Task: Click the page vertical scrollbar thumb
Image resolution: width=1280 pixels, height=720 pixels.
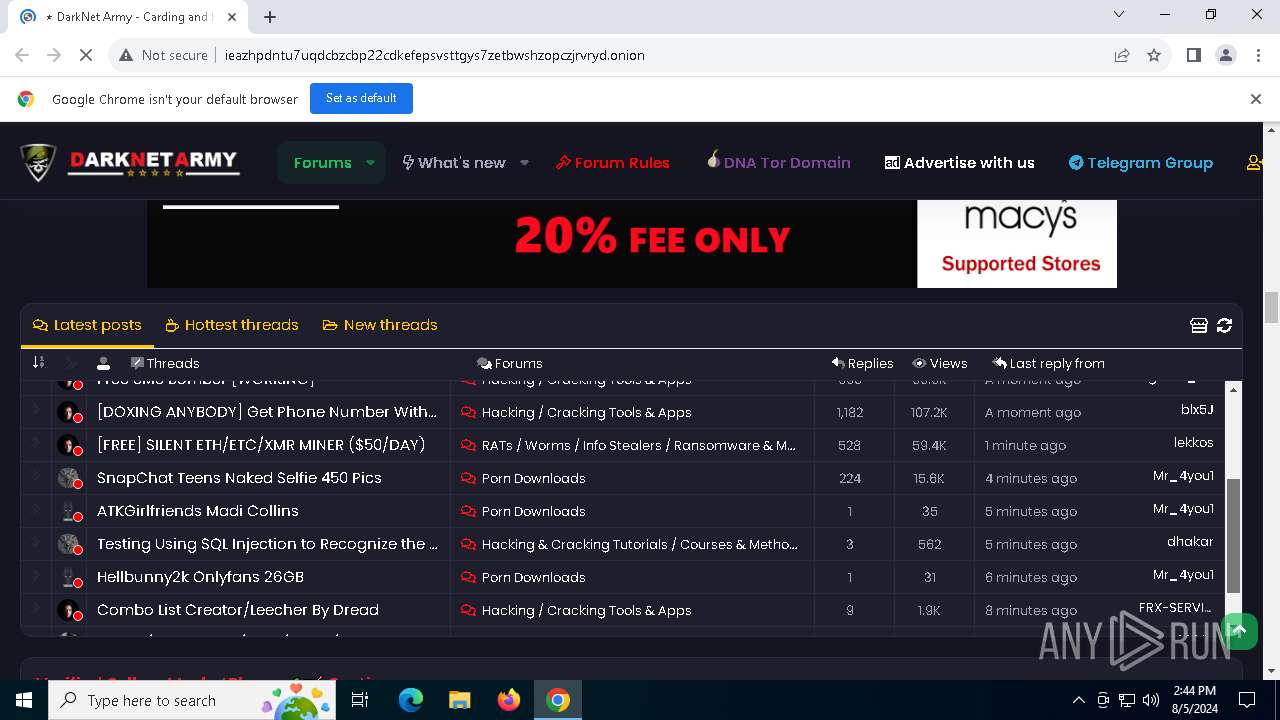Action: tap(1271, 307)
